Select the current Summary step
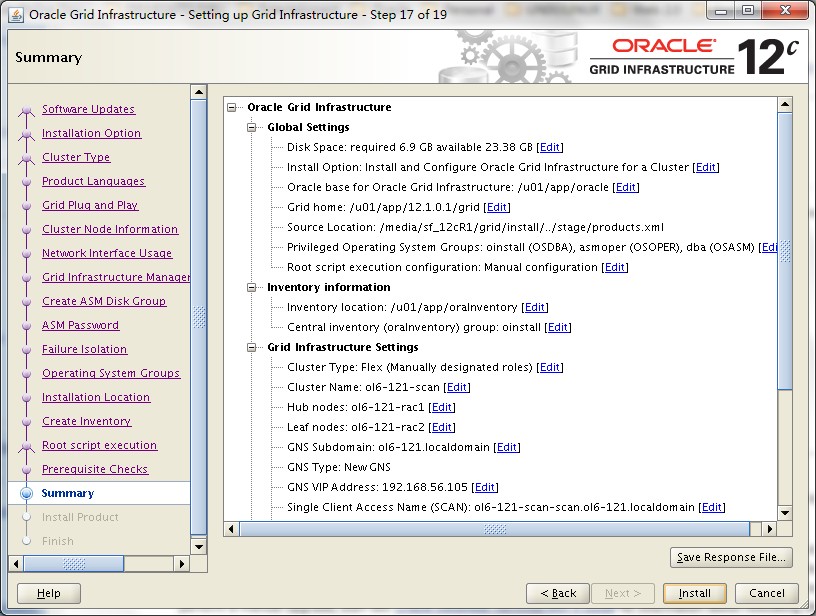The height and width of the screenshot is (616, 816). [x=68, y=493]
